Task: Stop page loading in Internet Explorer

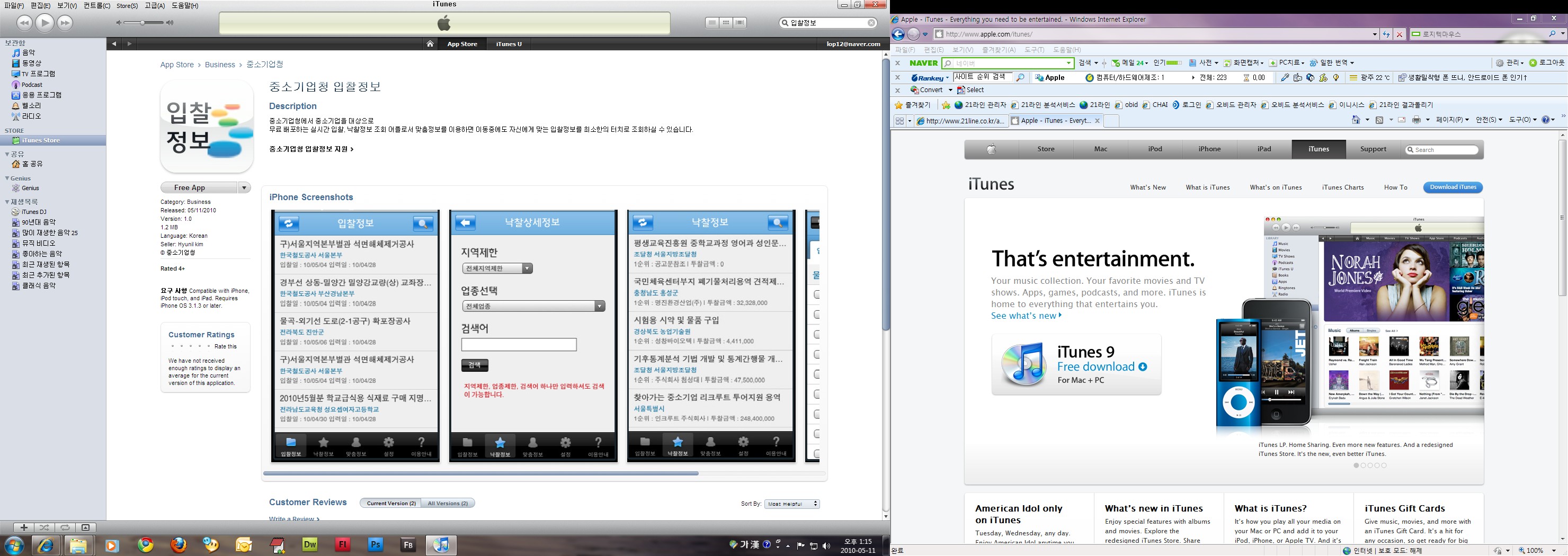Action: pyautogui.click(x=1400, y=34)
